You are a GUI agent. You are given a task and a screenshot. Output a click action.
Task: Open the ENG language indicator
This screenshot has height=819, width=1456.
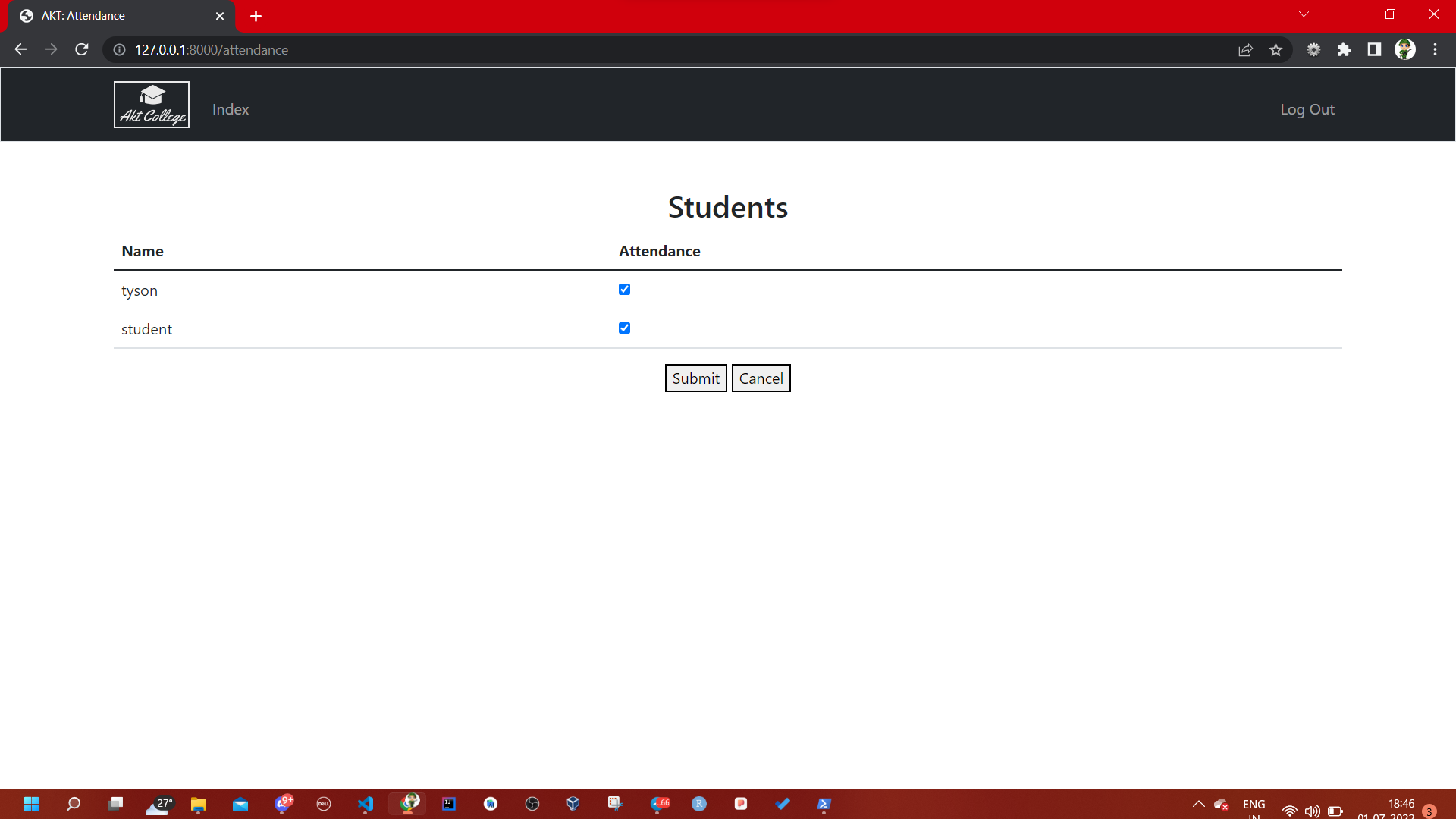coord(1254,808)
